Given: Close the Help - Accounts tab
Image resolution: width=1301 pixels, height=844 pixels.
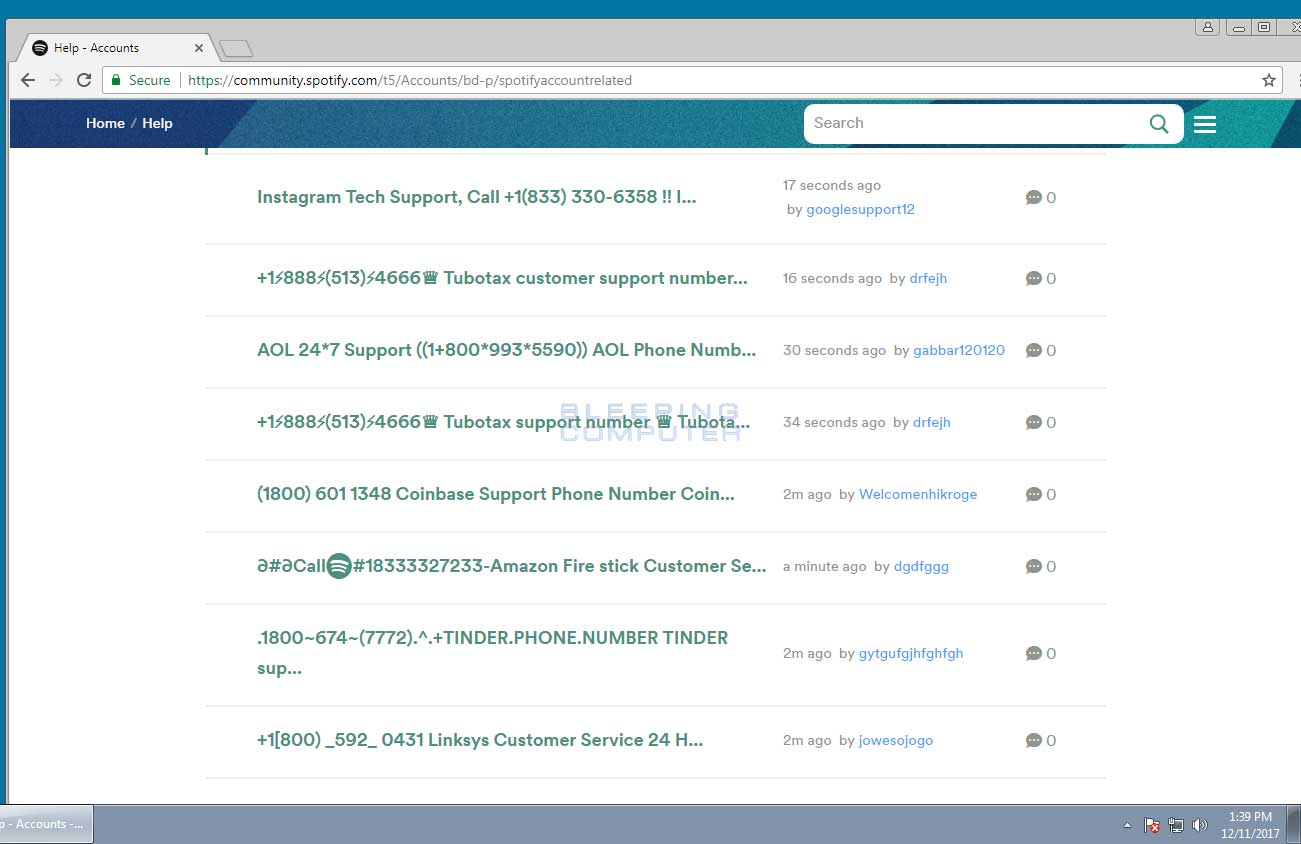Looking at the screenshot, I should pos(198,47).
